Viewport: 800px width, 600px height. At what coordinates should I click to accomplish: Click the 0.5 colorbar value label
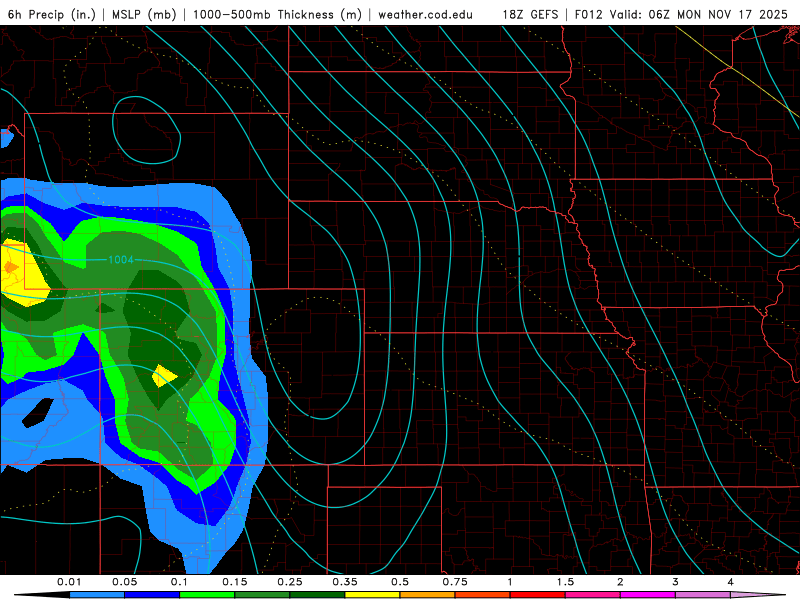tap(400, 582)
